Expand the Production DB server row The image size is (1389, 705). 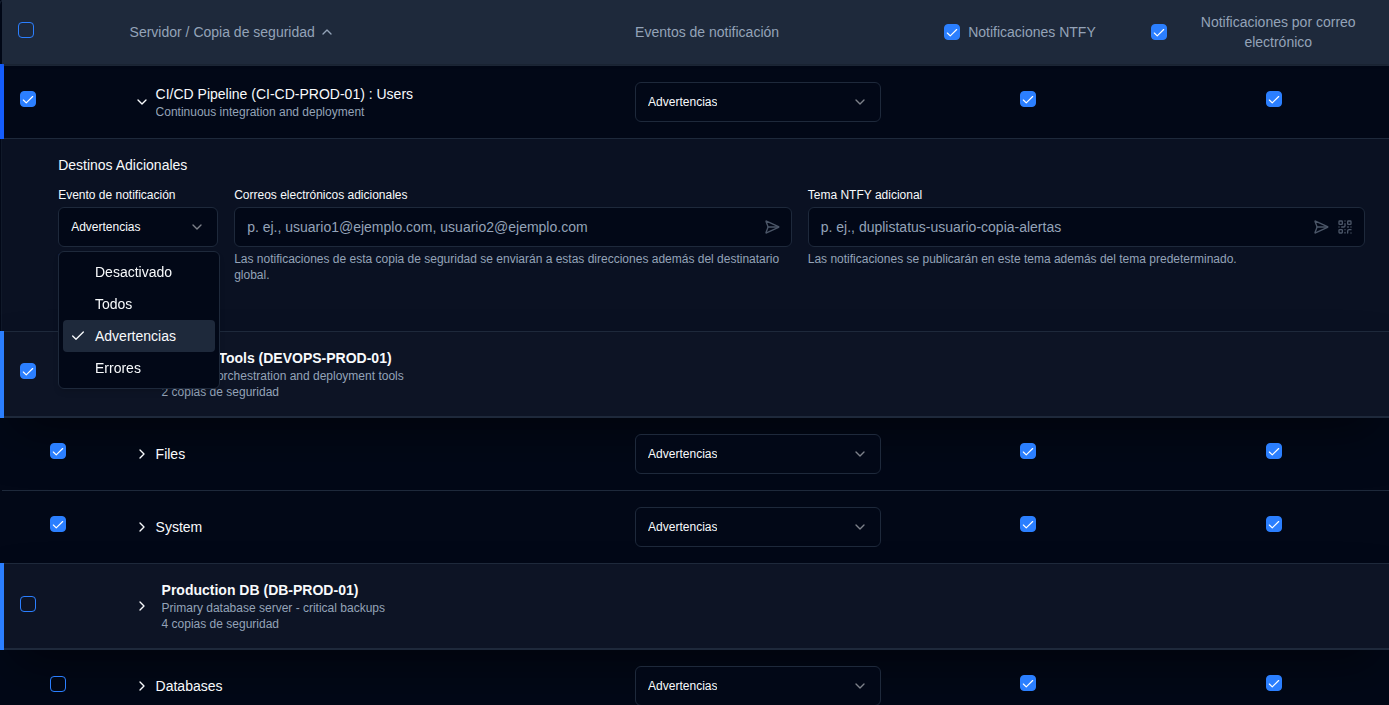click(142, 606)
